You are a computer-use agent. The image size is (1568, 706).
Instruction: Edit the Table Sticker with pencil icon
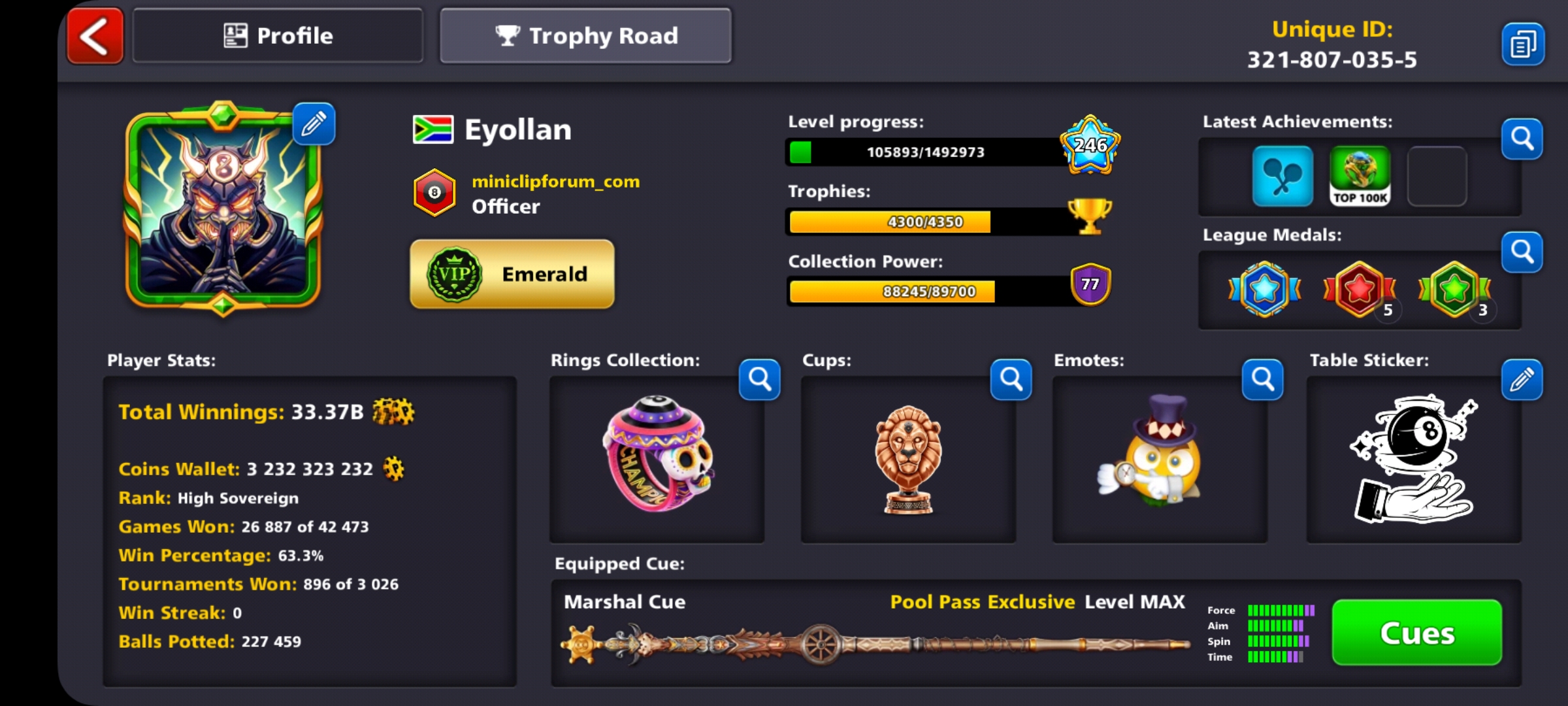click(1522, 379)
